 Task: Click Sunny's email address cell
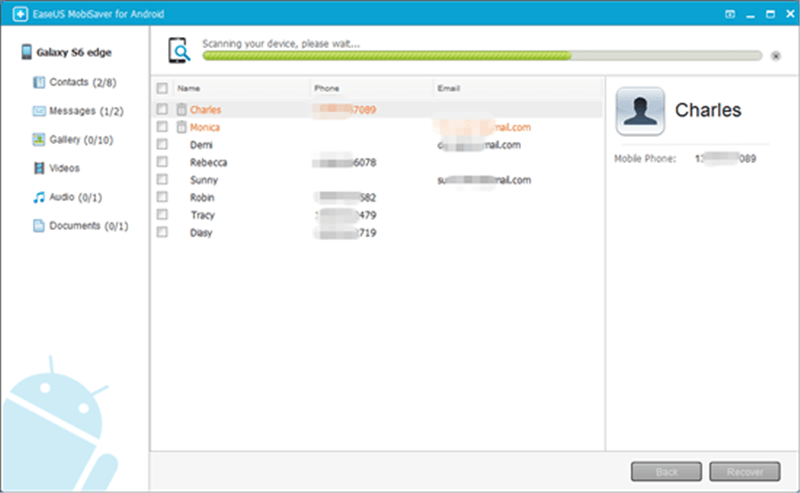(484, 180)
